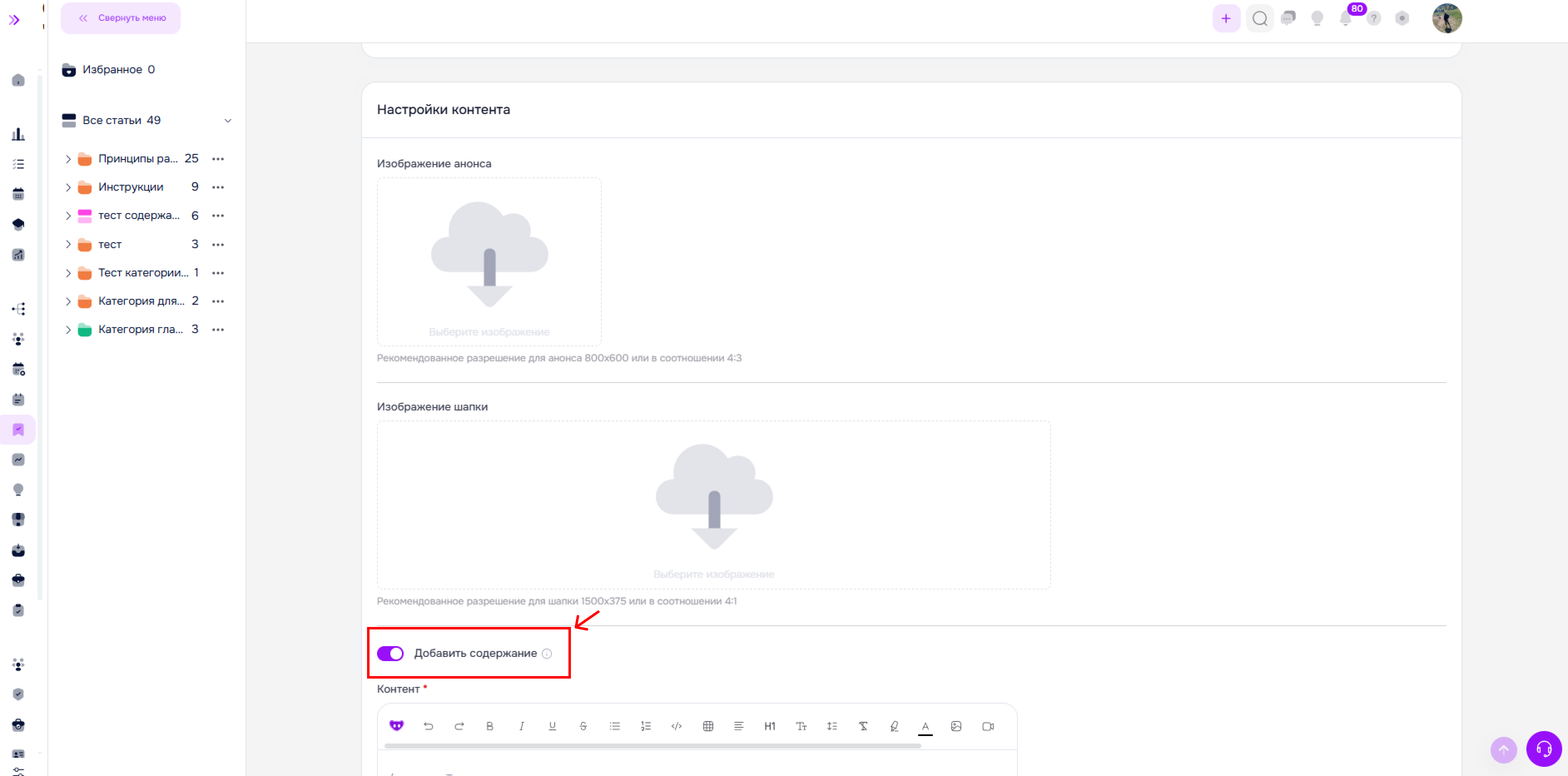This screenshot has width=1568, height=776.
Task: Click the scroll-to-top arrow button
Action: point(1503,749)
